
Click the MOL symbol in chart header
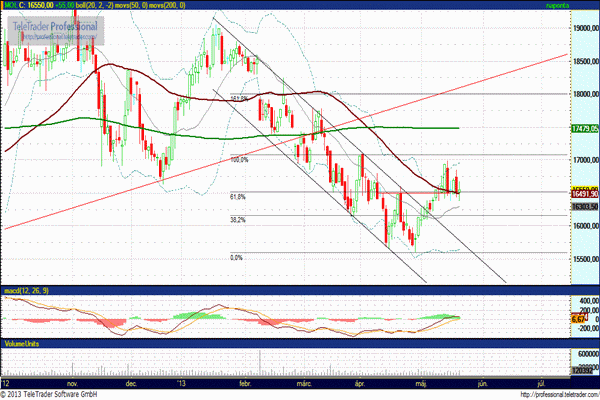(10, 5)
